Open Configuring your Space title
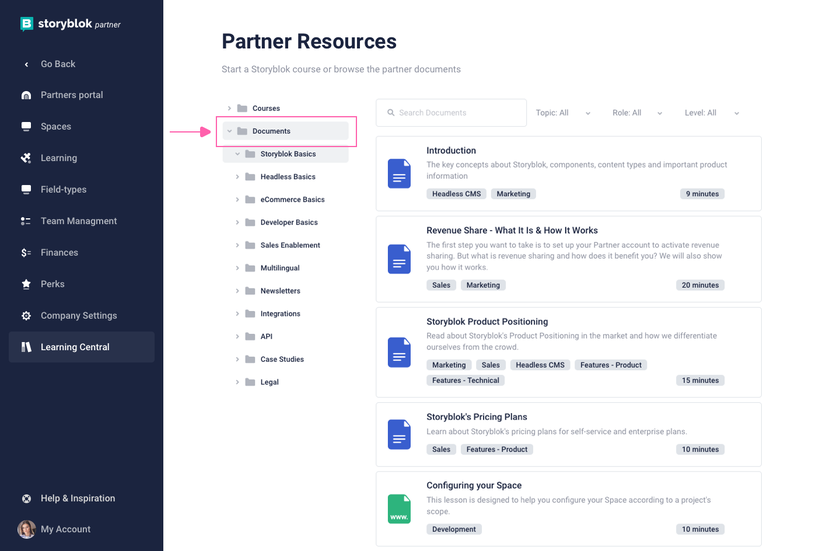This screenshot has width=840, height=551. tap(474, 486)
